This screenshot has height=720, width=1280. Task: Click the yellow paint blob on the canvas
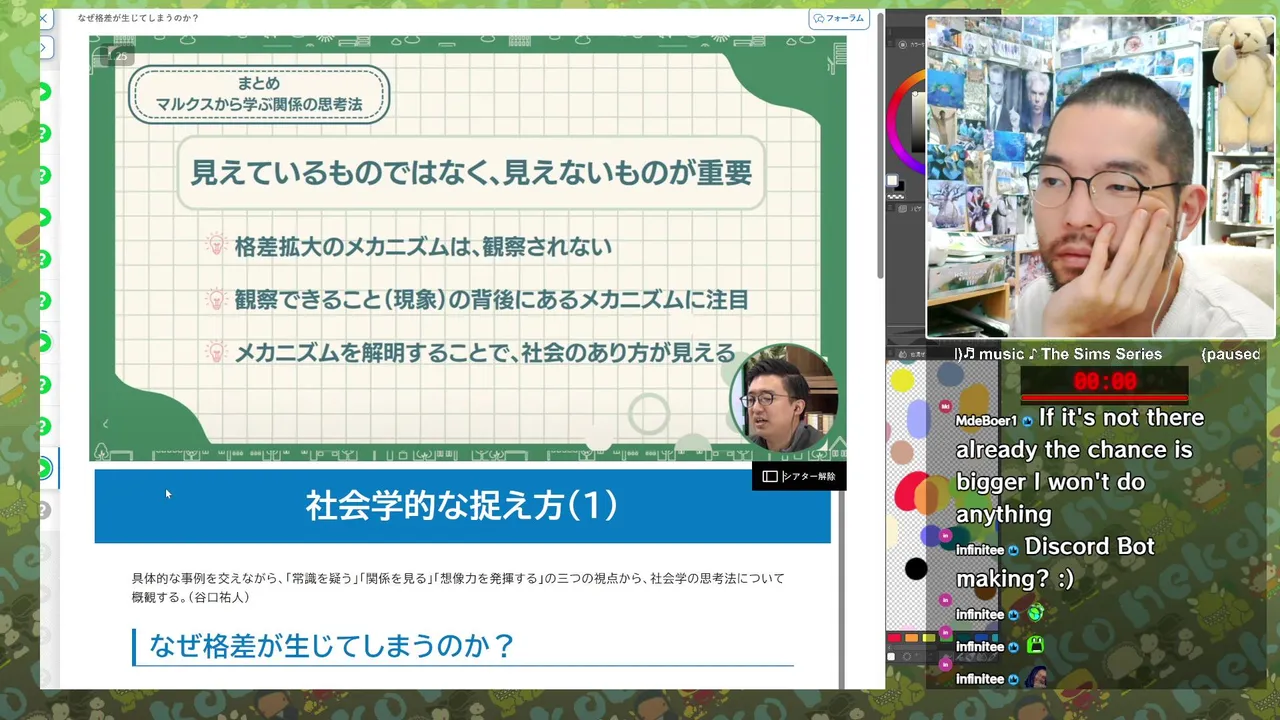(x=902, y=380)
